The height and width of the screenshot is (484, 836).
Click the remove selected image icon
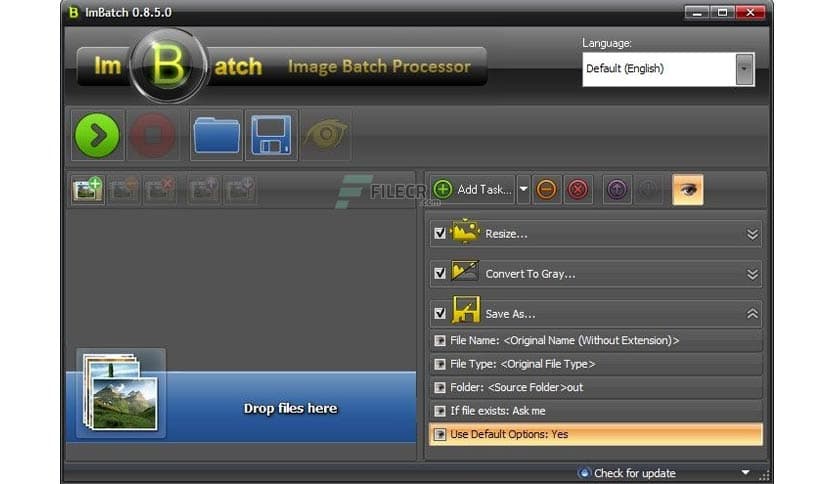pos(123,189)
